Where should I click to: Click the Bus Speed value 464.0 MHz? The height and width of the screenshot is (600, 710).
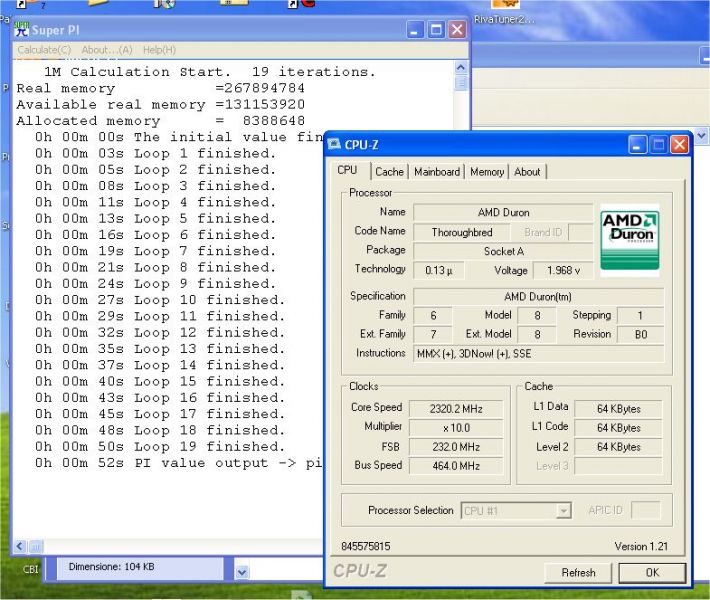click(x=456, y=466)
